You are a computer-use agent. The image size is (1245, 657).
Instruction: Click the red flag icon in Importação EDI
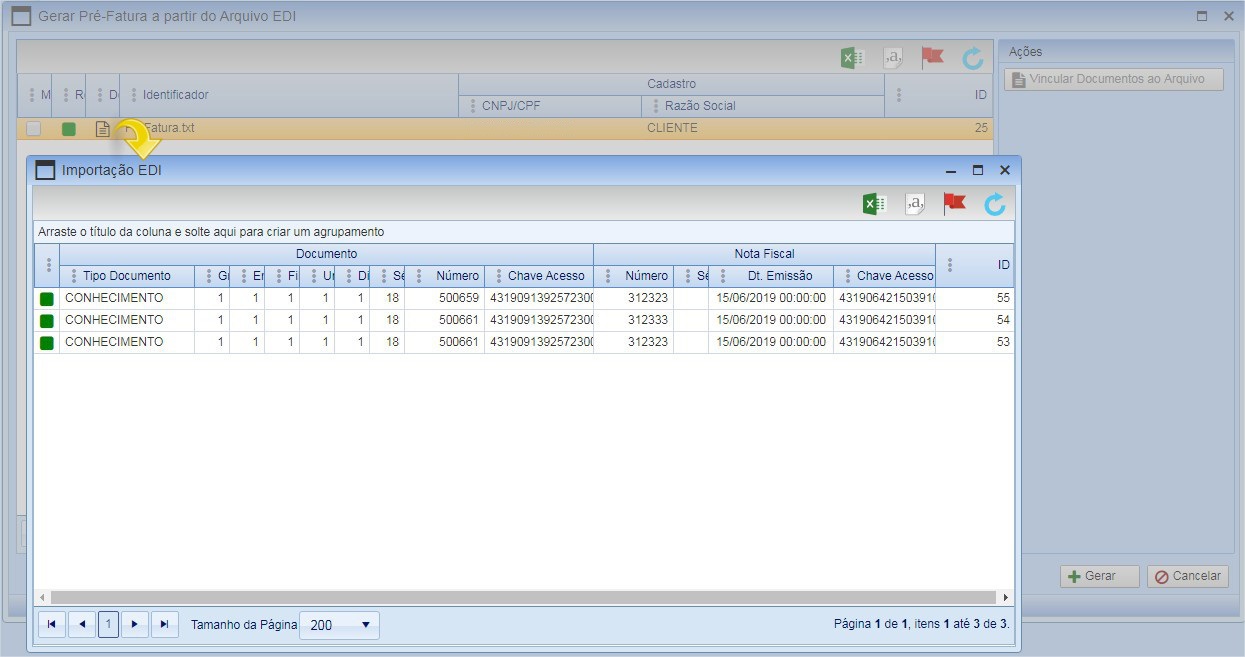point(954,204)
